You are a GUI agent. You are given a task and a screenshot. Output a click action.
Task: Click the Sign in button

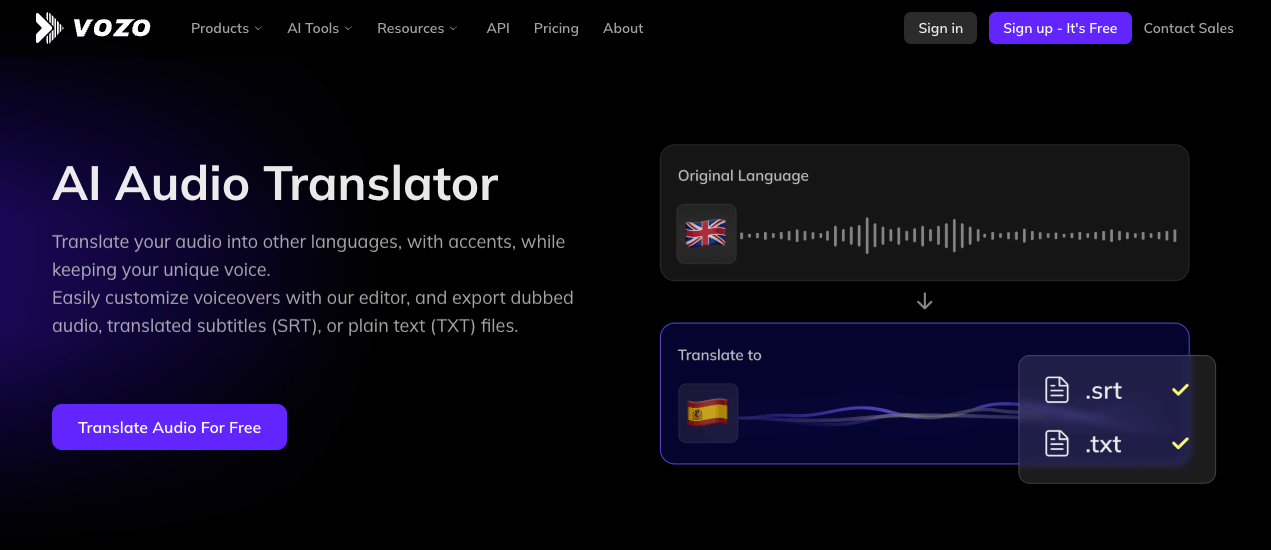coord(940,28)
